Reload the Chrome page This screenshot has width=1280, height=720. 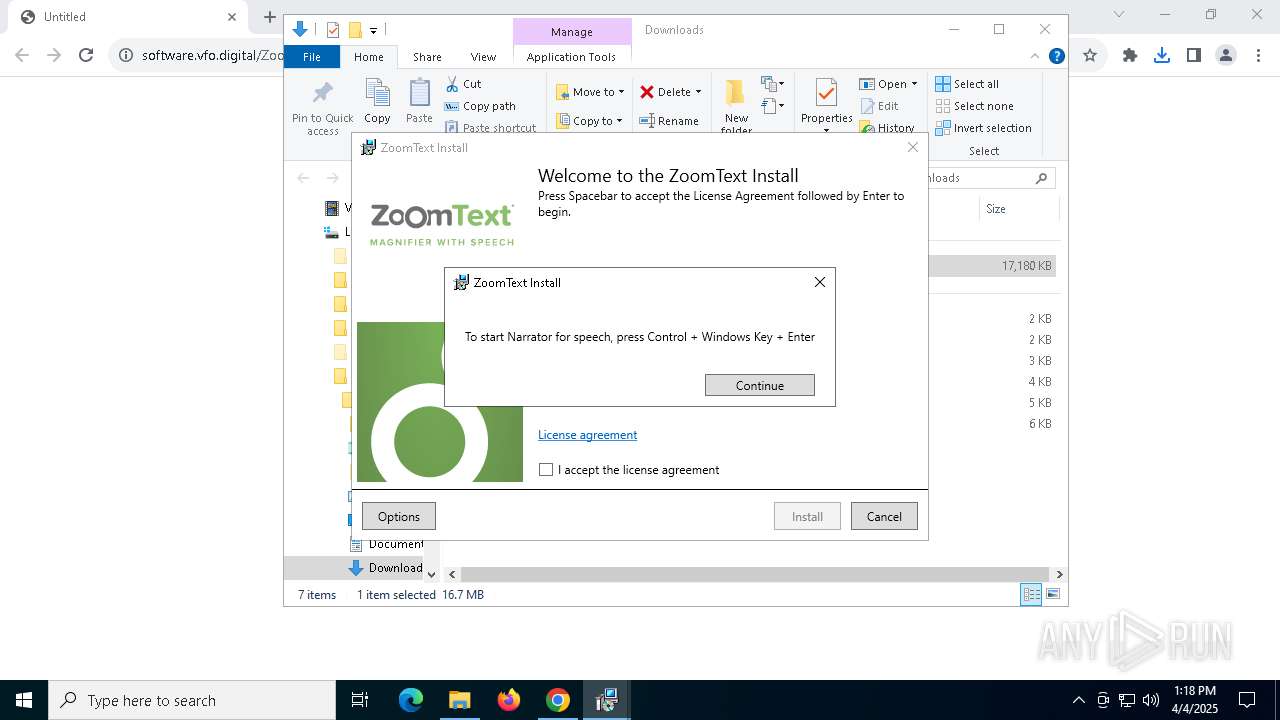click(x=86, y=55)
